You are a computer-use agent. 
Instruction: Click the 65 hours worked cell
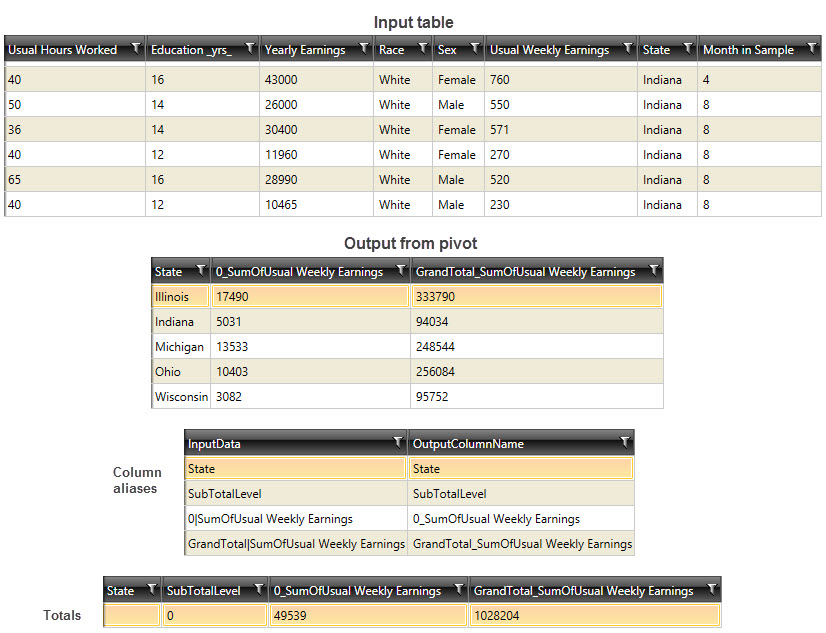pos(75,180)
